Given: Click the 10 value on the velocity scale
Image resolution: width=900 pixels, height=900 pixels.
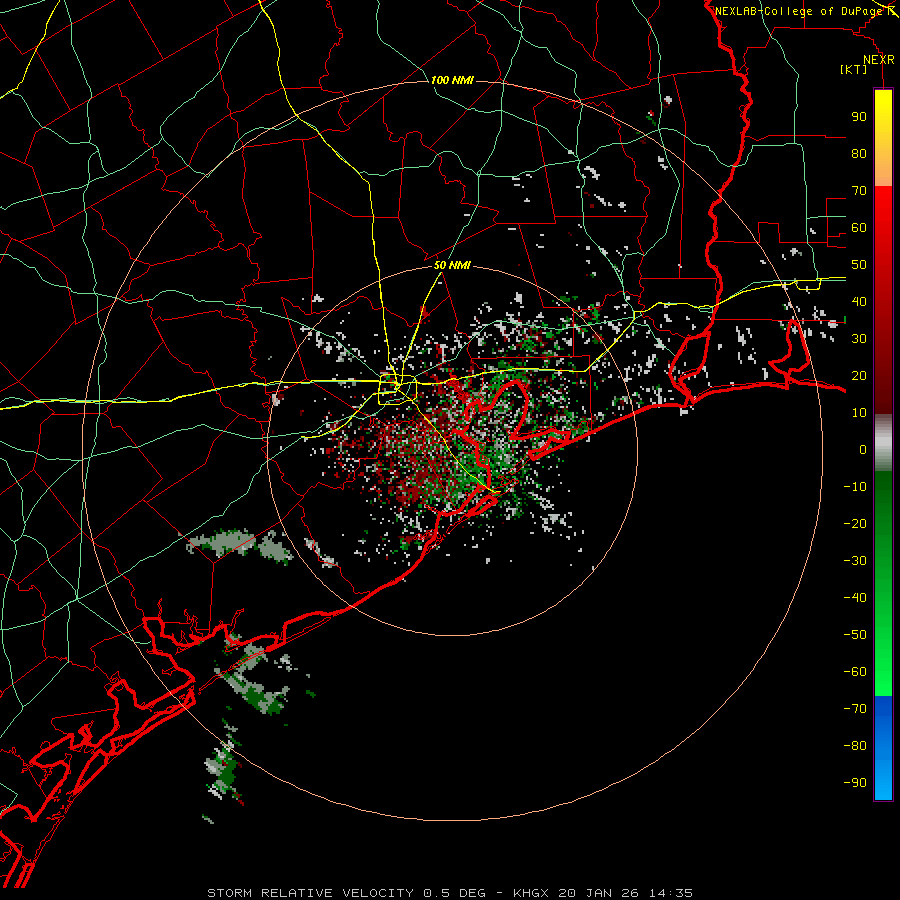Looking at the screenshot, I should point(859,413).
